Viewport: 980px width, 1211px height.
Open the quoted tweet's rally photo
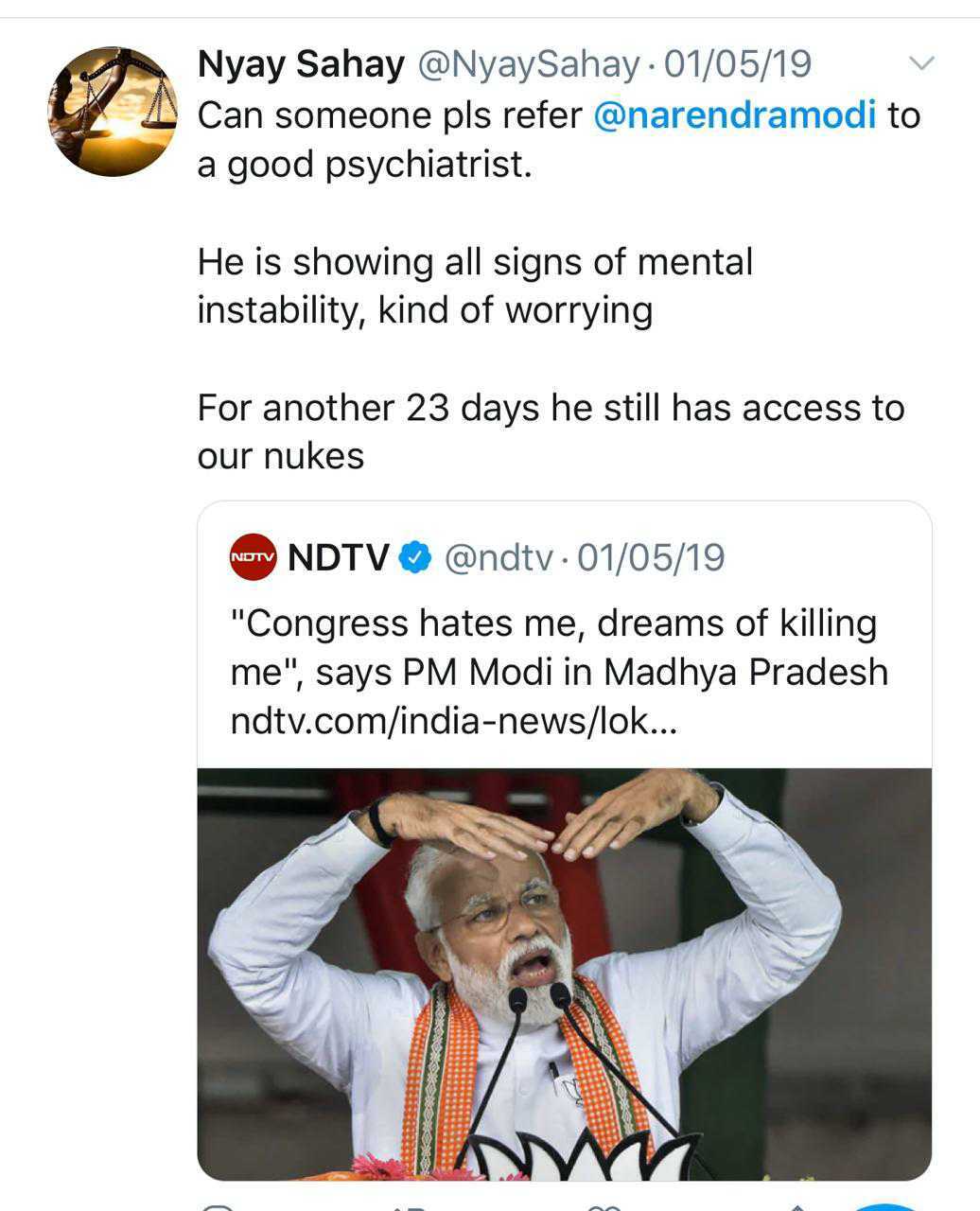(x=564, y=973)
